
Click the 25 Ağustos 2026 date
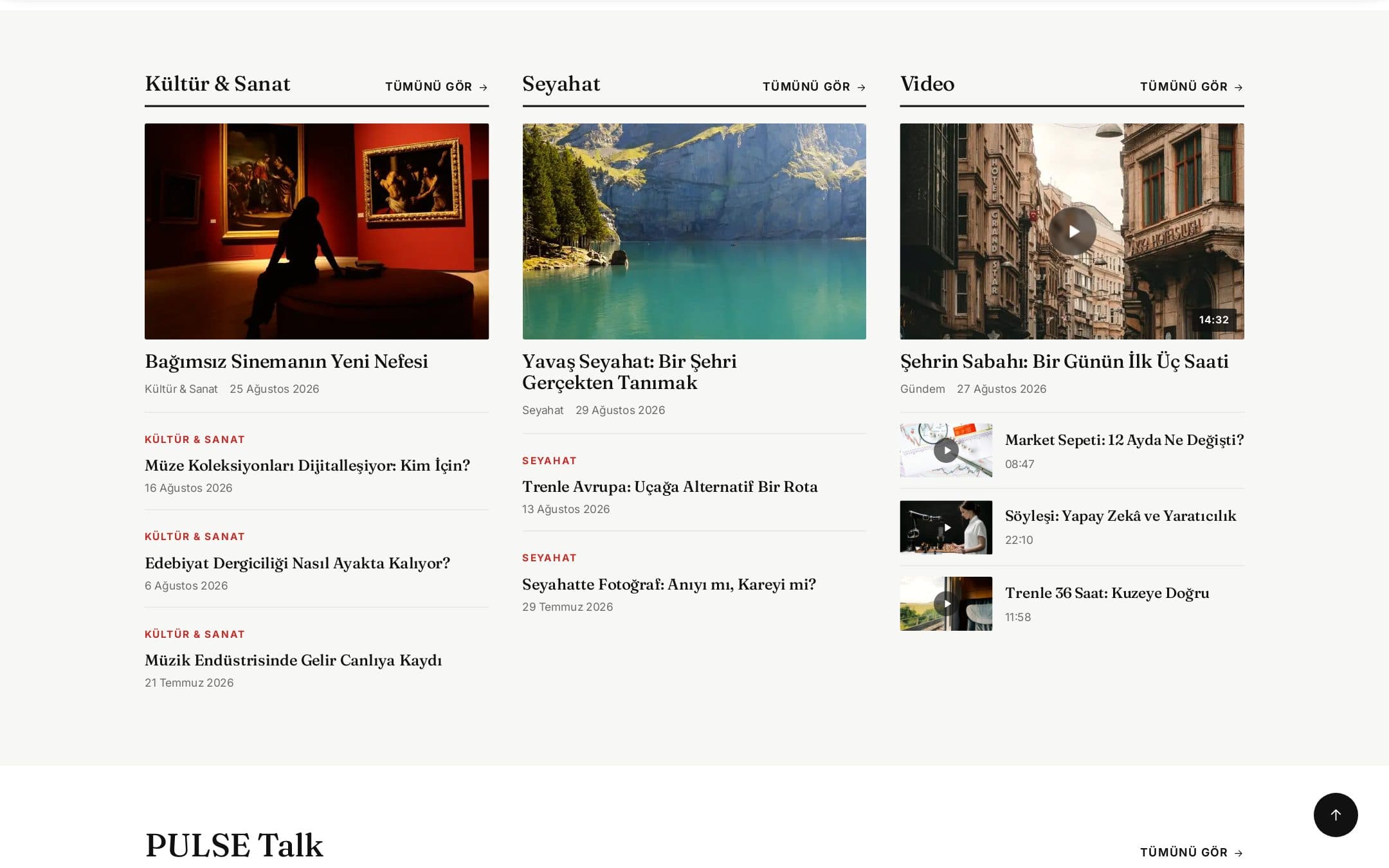point(274,389)
